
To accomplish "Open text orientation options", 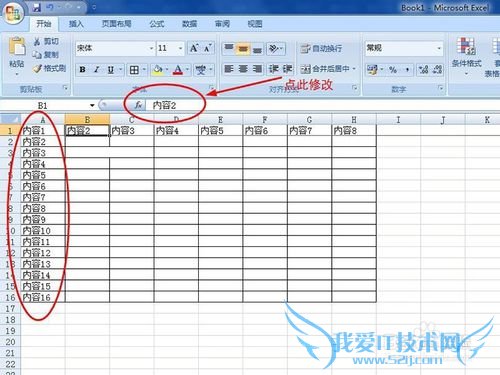I will coord(275,49).
